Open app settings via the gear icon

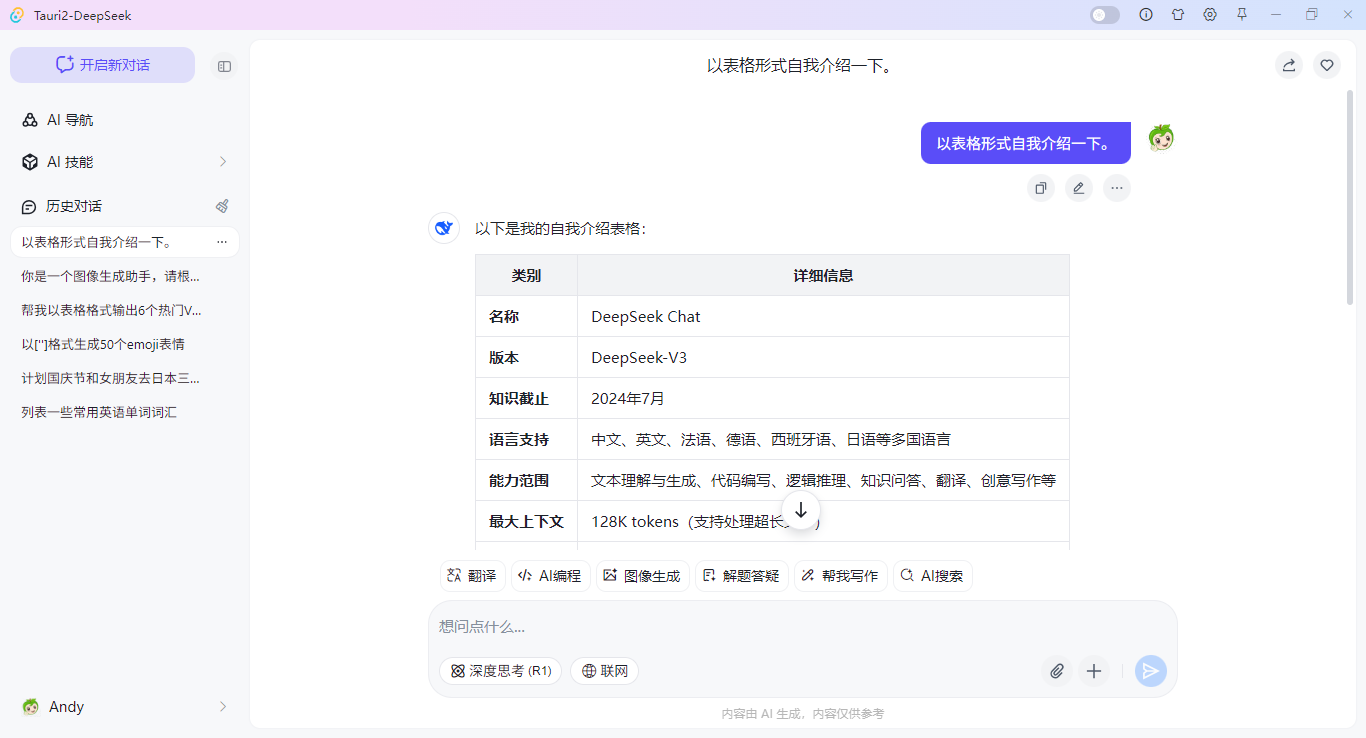pyautogui.click(x=1210, y=15)
